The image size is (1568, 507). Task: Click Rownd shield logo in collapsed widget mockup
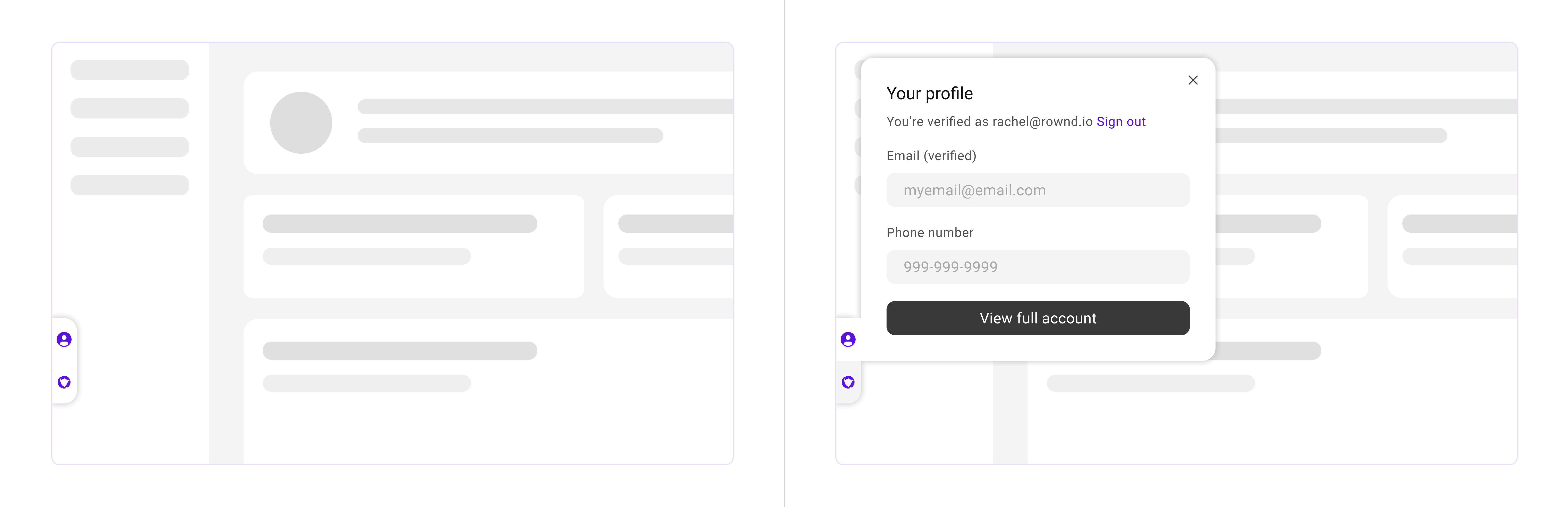[64, 382]
